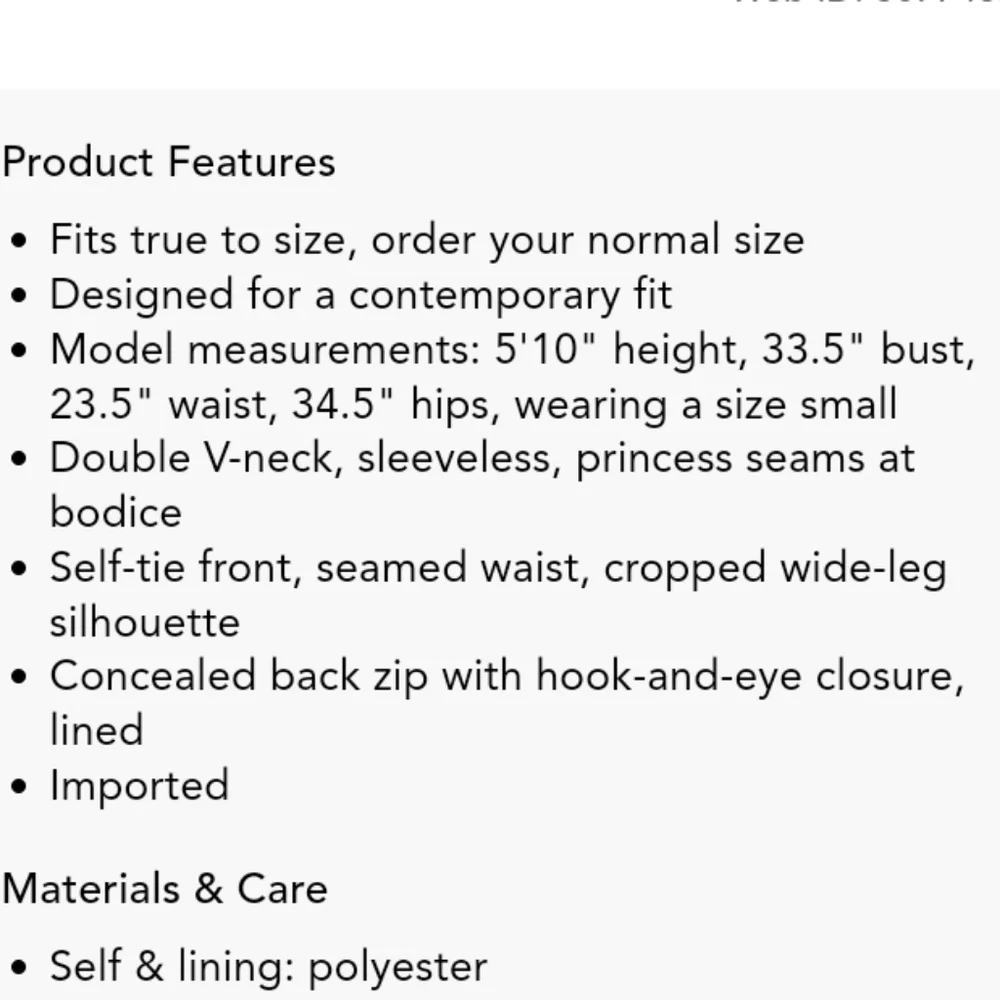
Task: Click 'princess seams at' text
Action: click(x=745, y=458)
